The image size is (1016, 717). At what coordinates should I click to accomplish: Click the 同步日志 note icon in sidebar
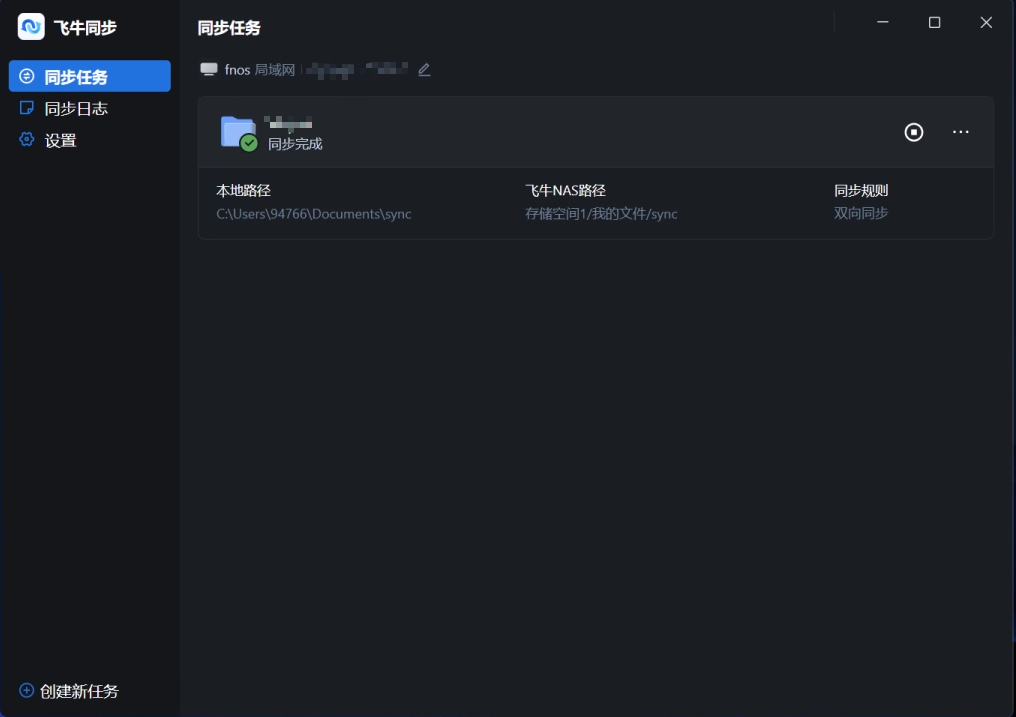point(27,108)
